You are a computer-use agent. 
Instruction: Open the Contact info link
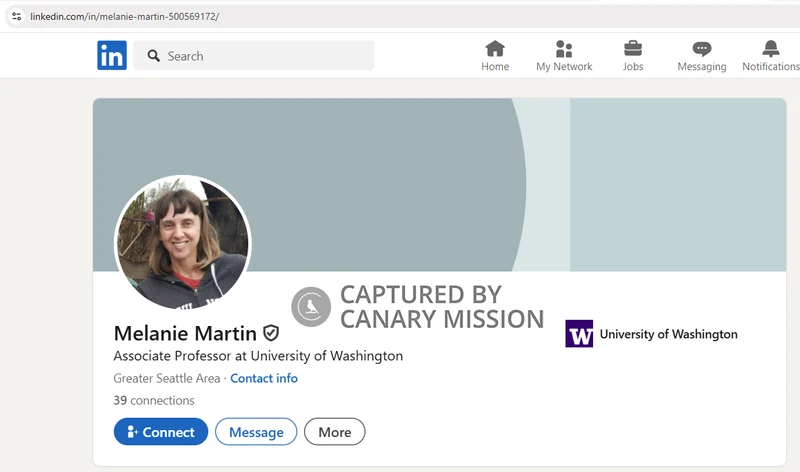[264, 378]
